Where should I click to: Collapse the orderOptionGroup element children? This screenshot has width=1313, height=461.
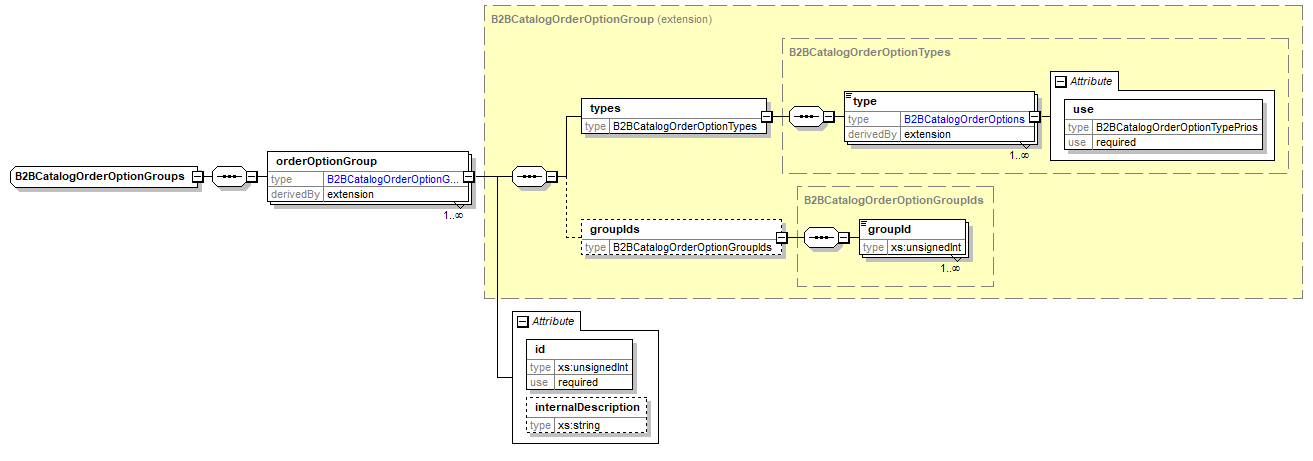(468, 177)
